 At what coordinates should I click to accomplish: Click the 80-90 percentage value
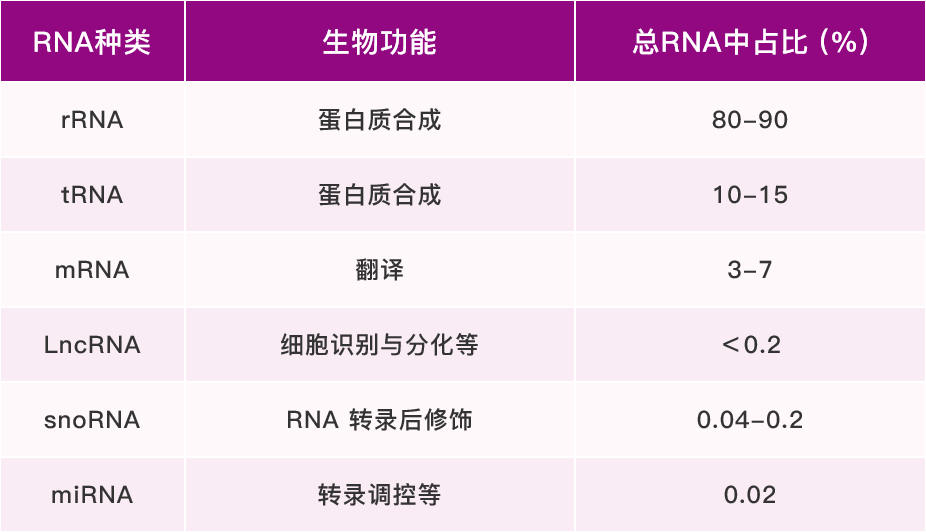click(750, 120)
